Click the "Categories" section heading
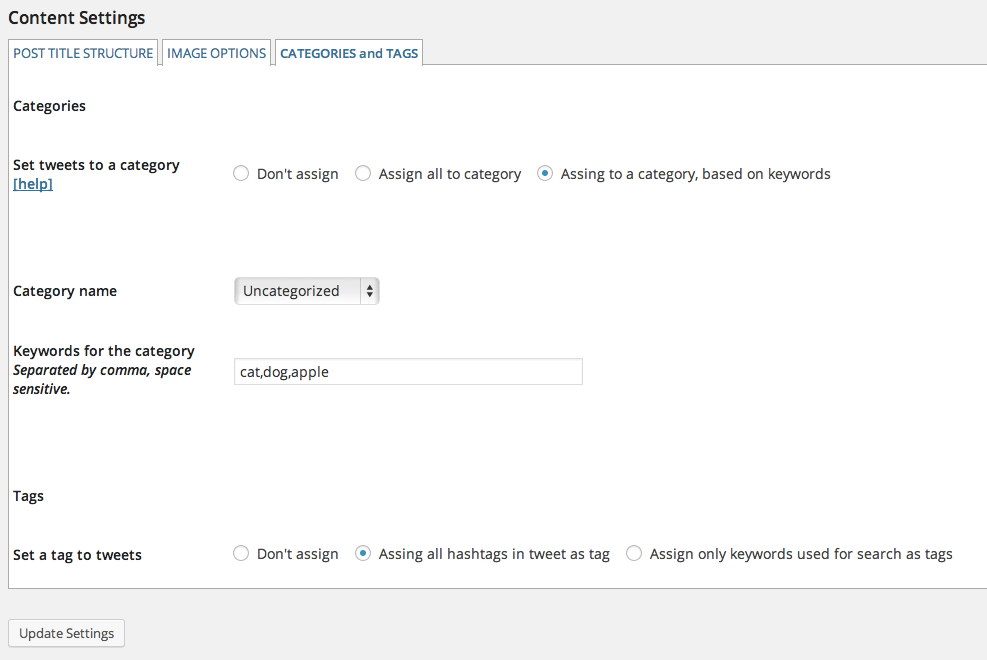 50,106
